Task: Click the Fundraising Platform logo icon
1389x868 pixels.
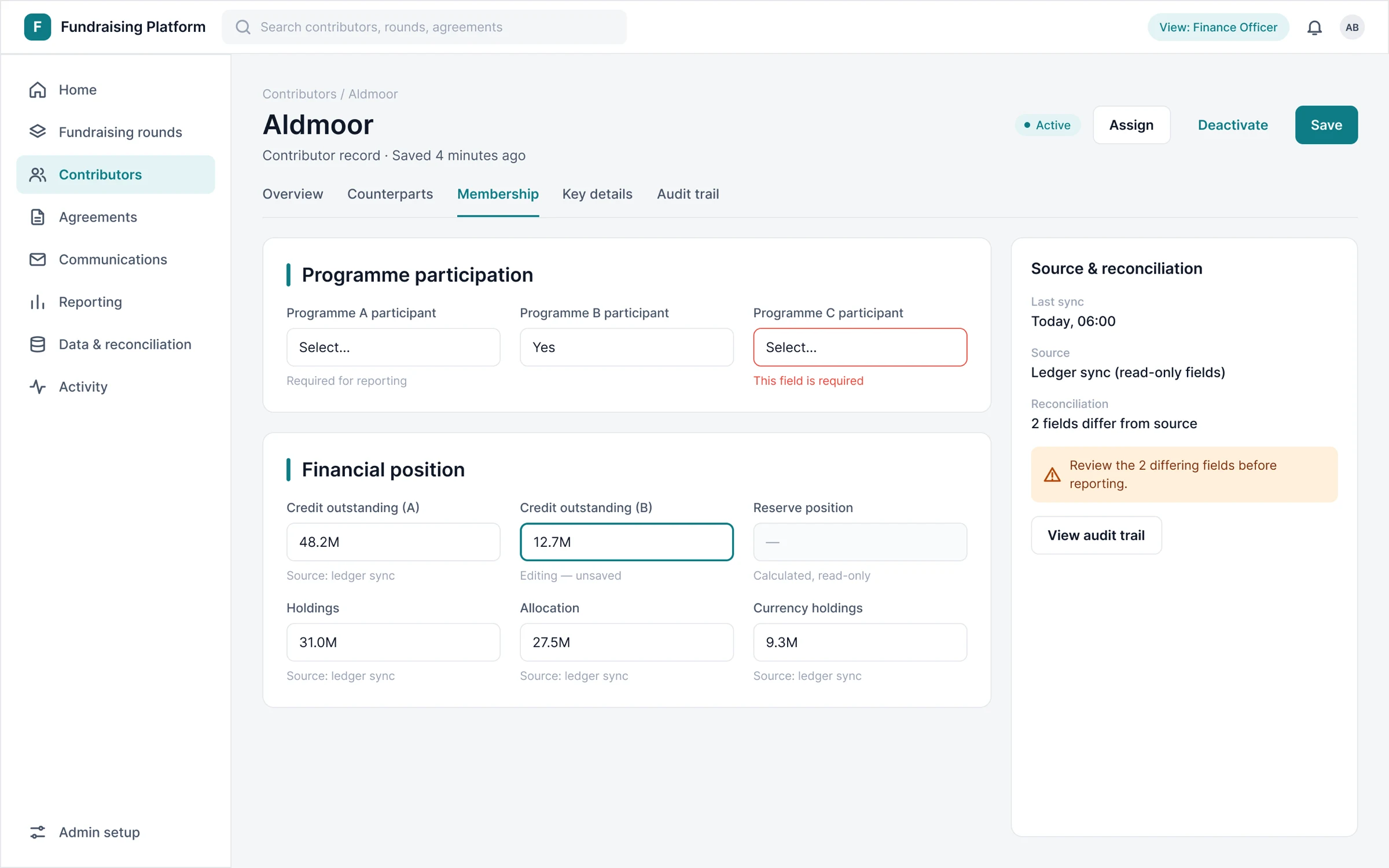Action: point(38,27)
